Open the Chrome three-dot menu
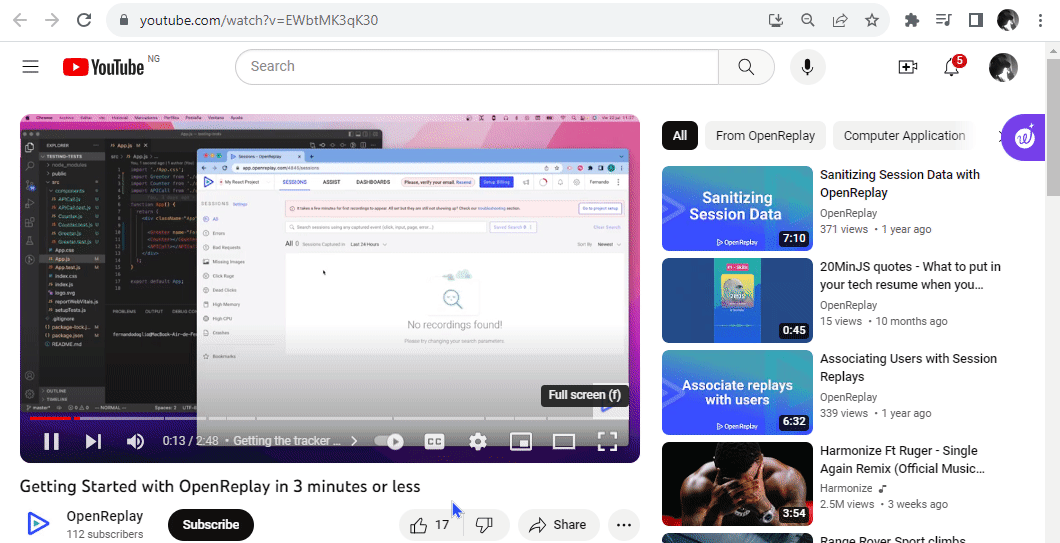The width and height of the screenshot is (1060, 543). click(1040, 20)
